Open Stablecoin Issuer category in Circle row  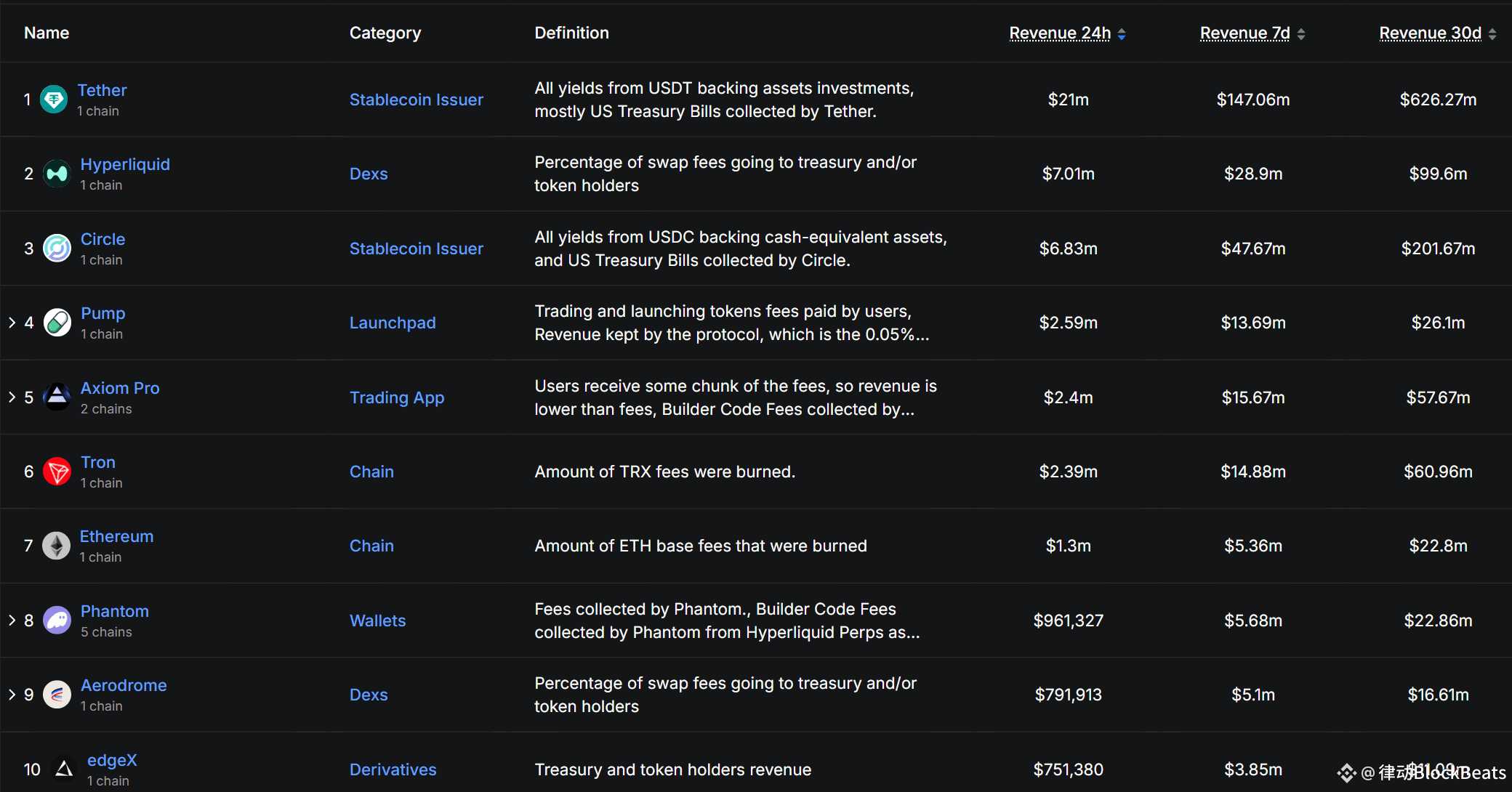[x=417, y=248]
